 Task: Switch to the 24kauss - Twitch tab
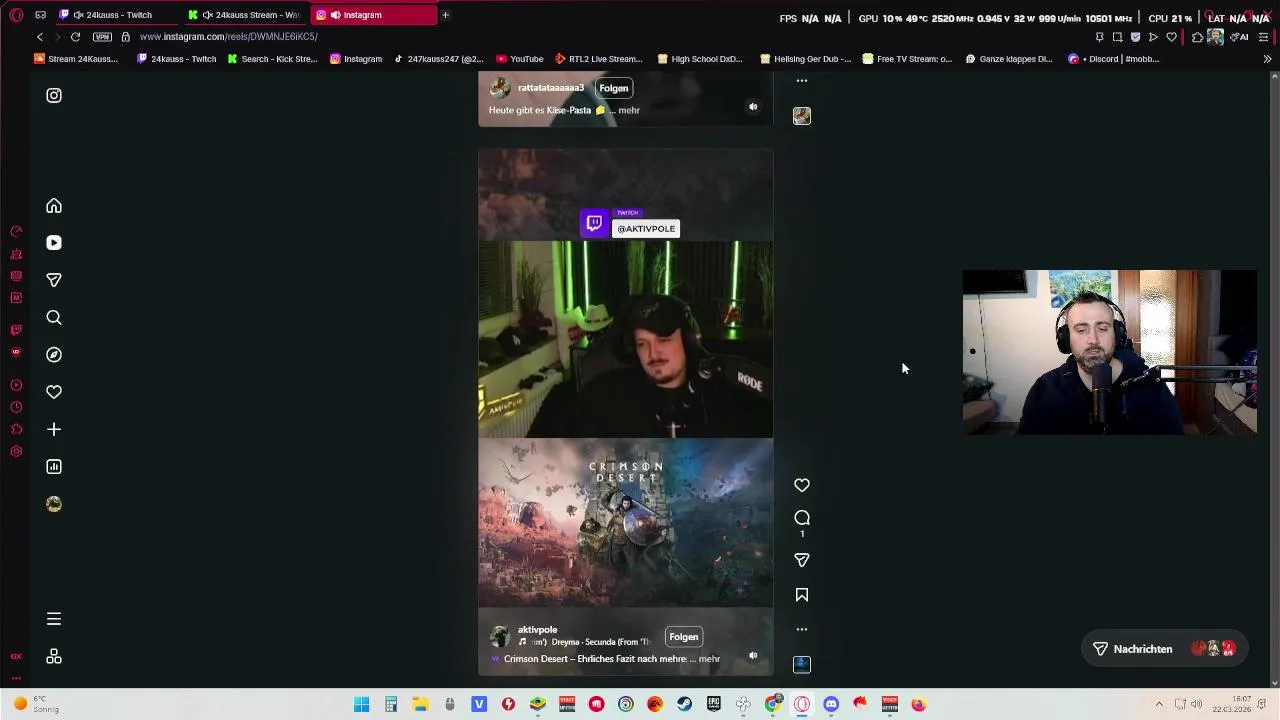pyautogui.click(x=118, y=15)
